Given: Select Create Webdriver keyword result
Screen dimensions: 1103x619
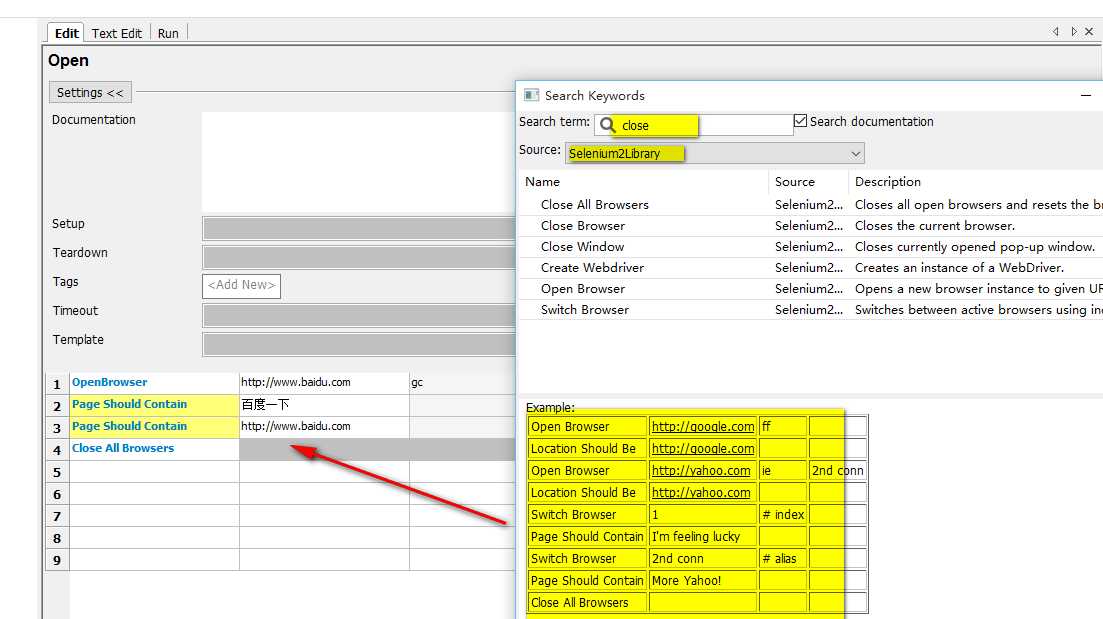Looking at the screenshot, I should point(592,268).
